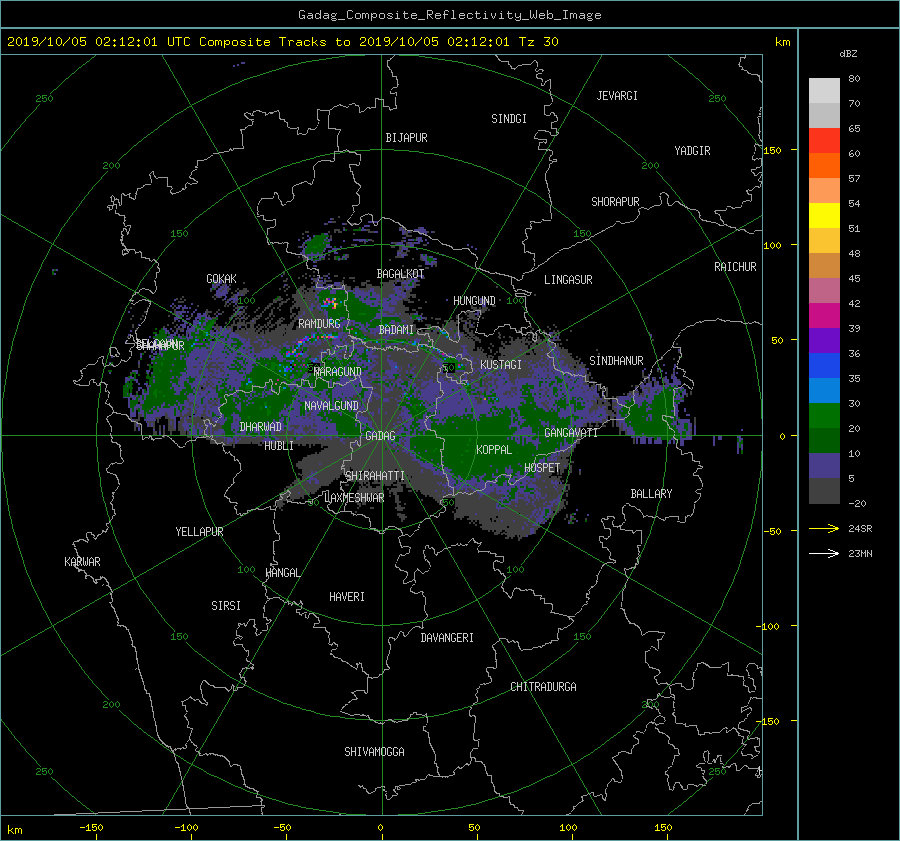Click the 80 value atop the dBZ scale

(854, 79)
